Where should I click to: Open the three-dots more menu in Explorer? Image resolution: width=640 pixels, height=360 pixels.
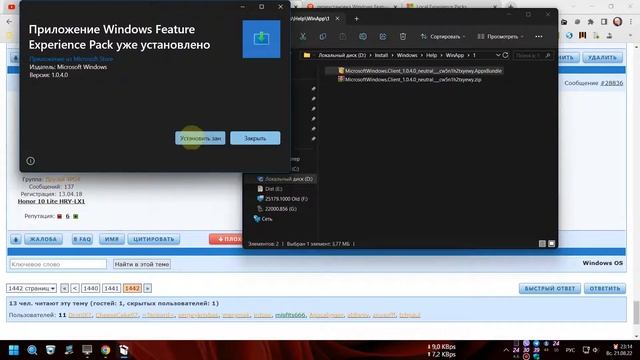coord(539,36)
